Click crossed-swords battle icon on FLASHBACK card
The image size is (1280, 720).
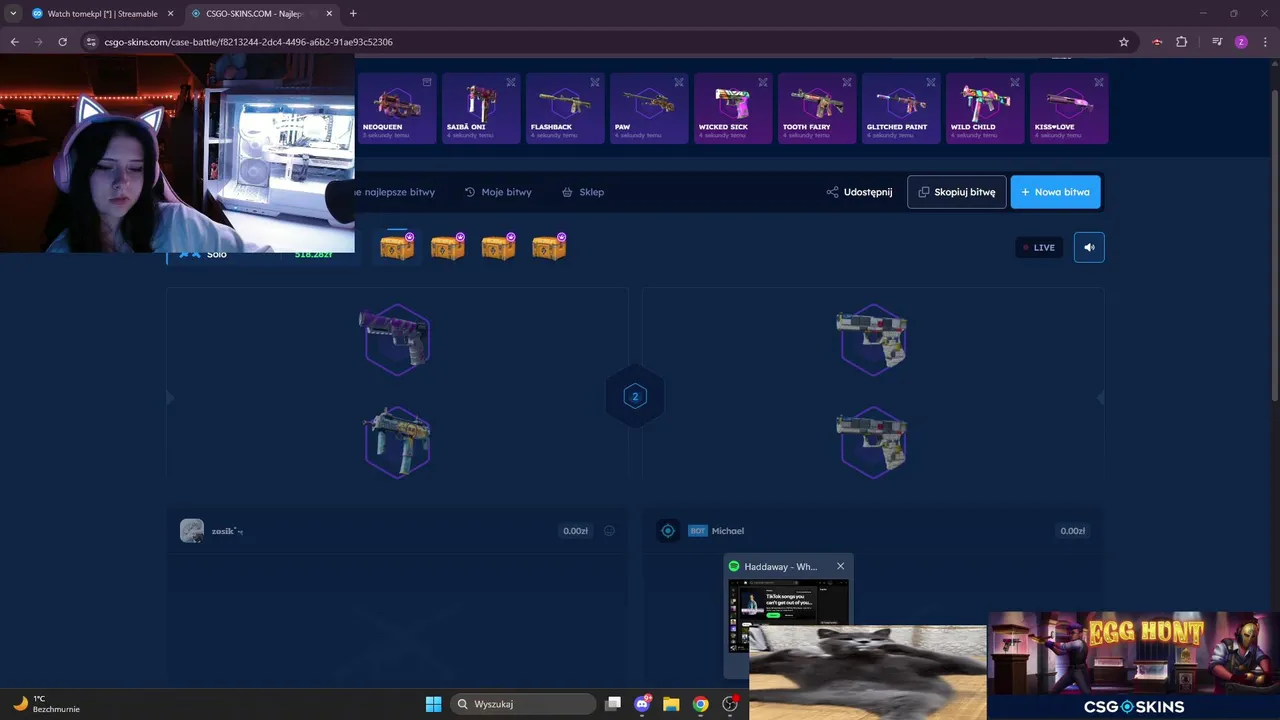(595, 82)
